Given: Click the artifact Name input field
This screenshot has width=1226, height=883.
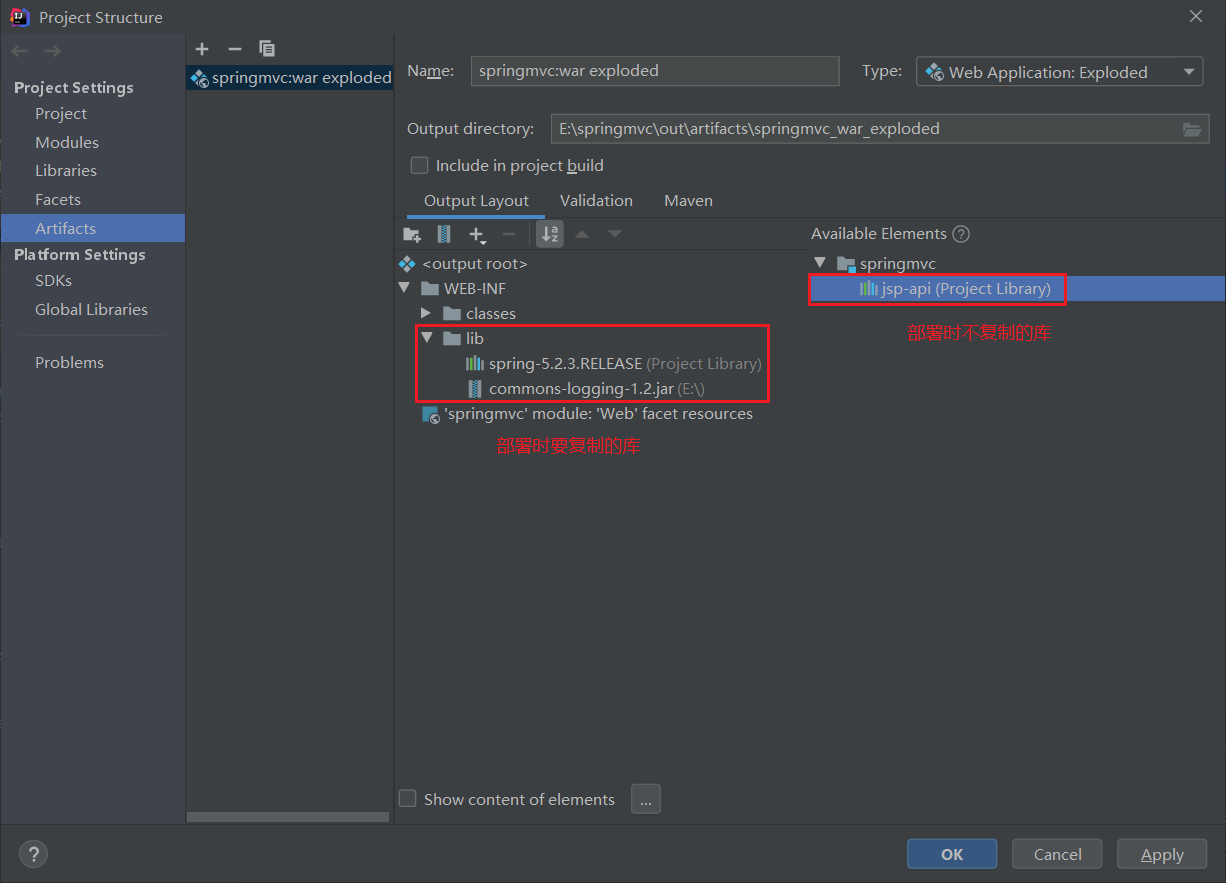Looking at the screenshot, I should [654, 71].
